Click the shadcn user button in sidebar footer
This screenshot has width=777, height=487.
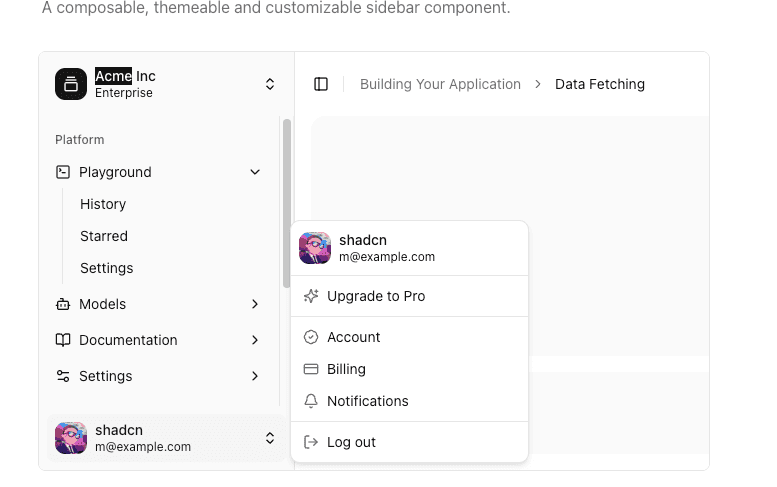pos(166,438)
